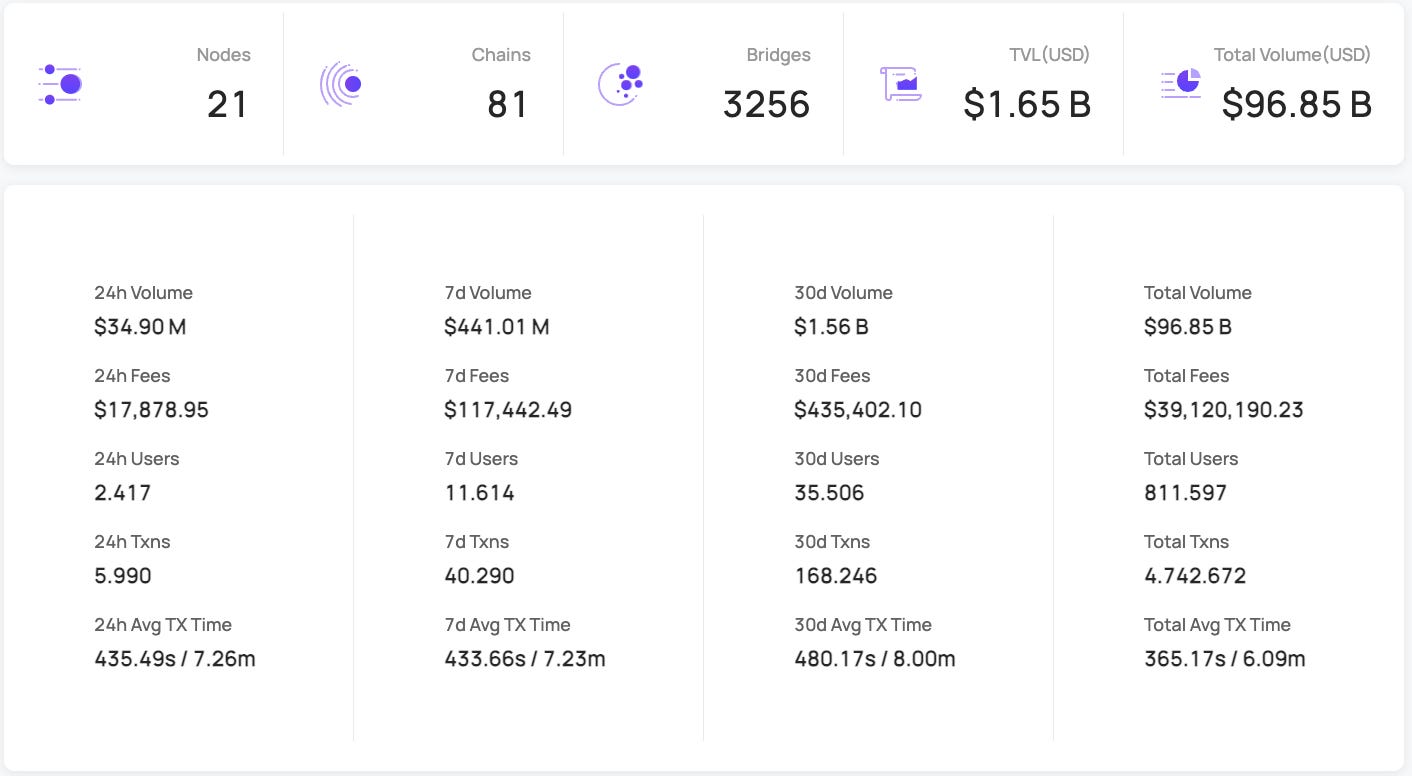Open the Total Volume value $96.85 B
This screenshot has width=1412, height=776.
(1296, 104)
